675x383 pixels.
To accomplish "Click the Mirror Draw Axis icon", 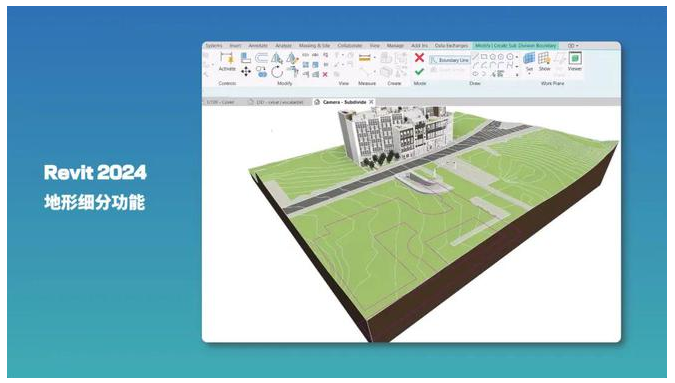I will pyautogui.click(x=292, y=58).
